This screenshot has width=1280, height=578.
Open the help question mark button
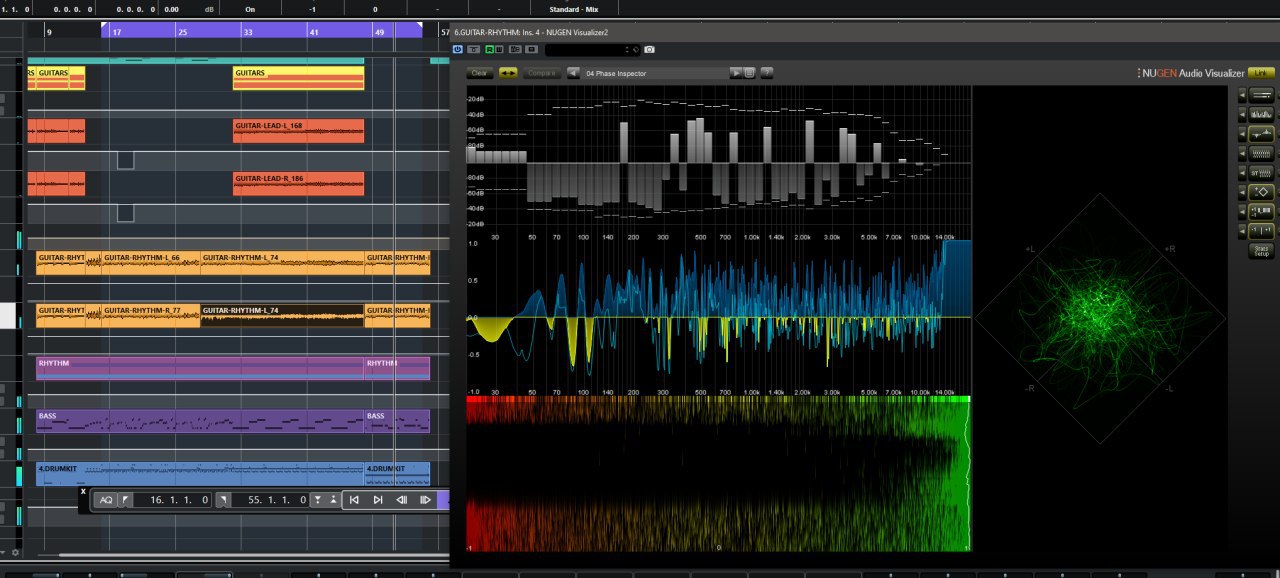tap(767, 73)
